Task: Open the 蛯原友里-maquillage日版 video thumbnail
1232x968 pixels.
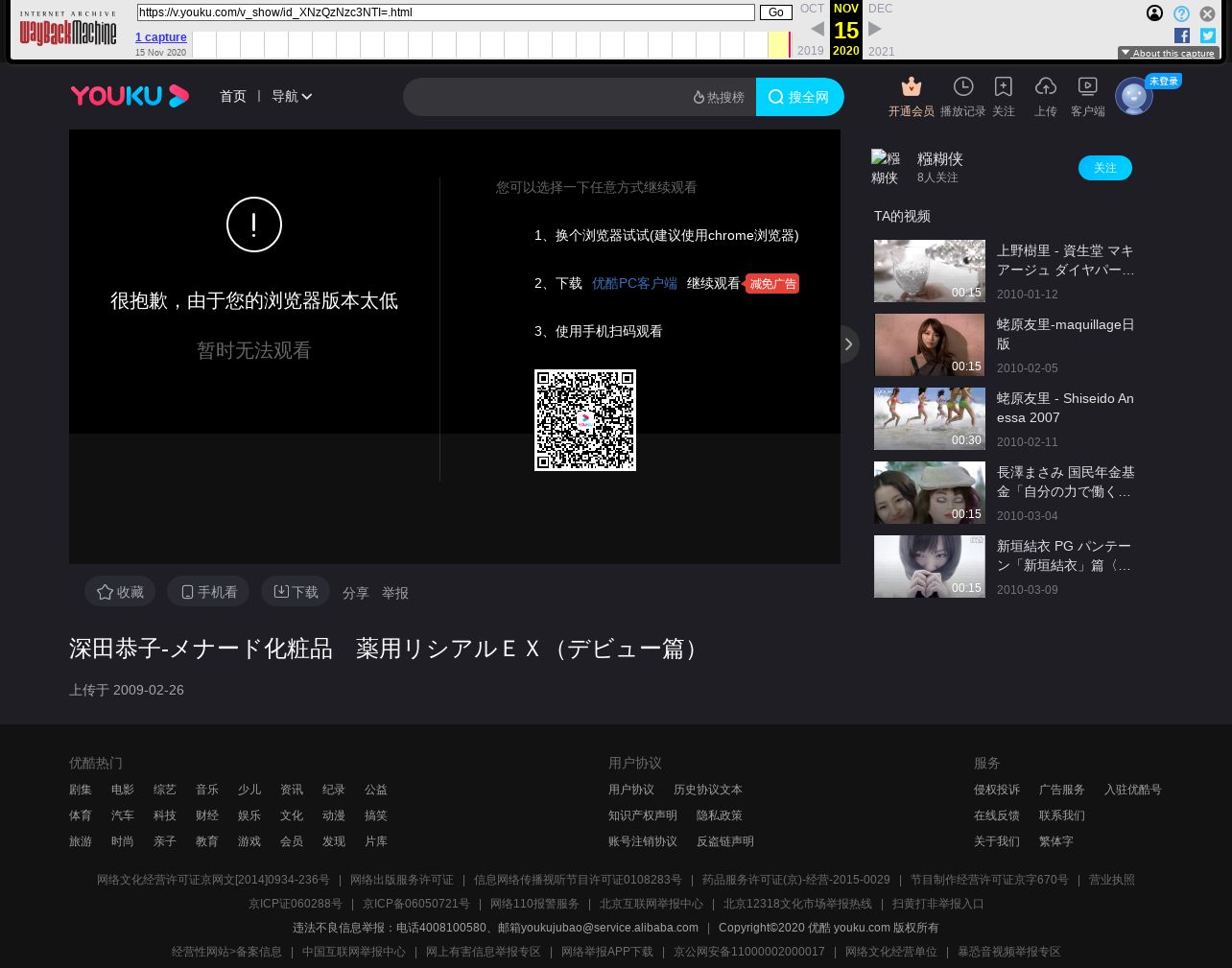Action: [x=930, y=345]
